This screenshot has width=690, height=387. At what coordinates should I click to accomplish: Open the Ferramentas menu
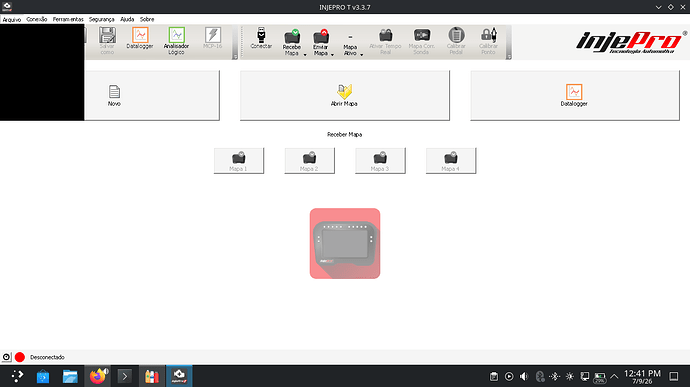point(68,19)
